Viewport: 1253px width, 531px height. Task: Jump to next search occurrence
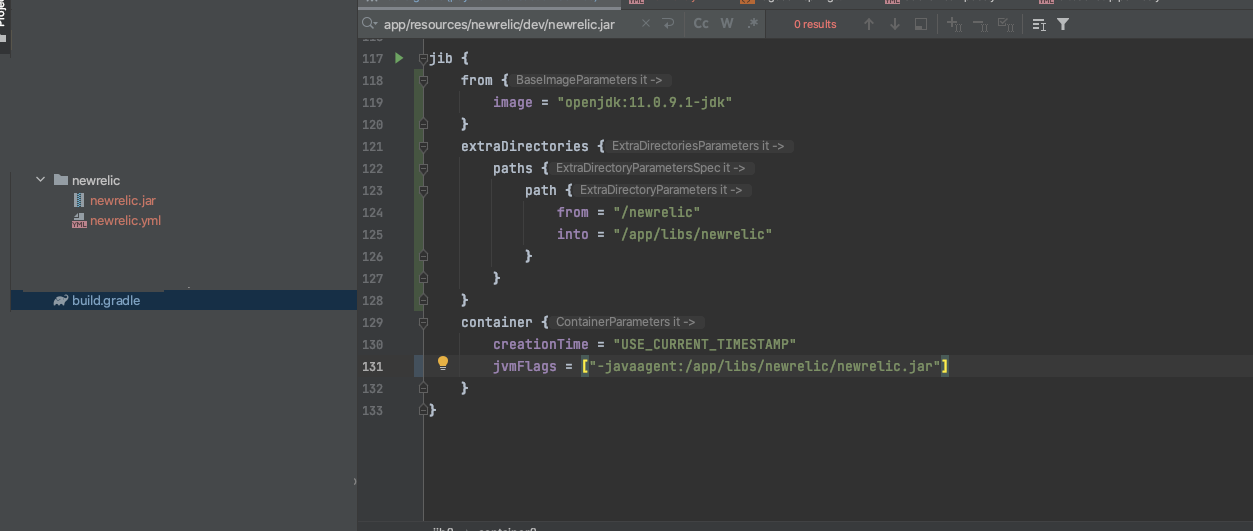pyautogui.click(x=894, y=24)
